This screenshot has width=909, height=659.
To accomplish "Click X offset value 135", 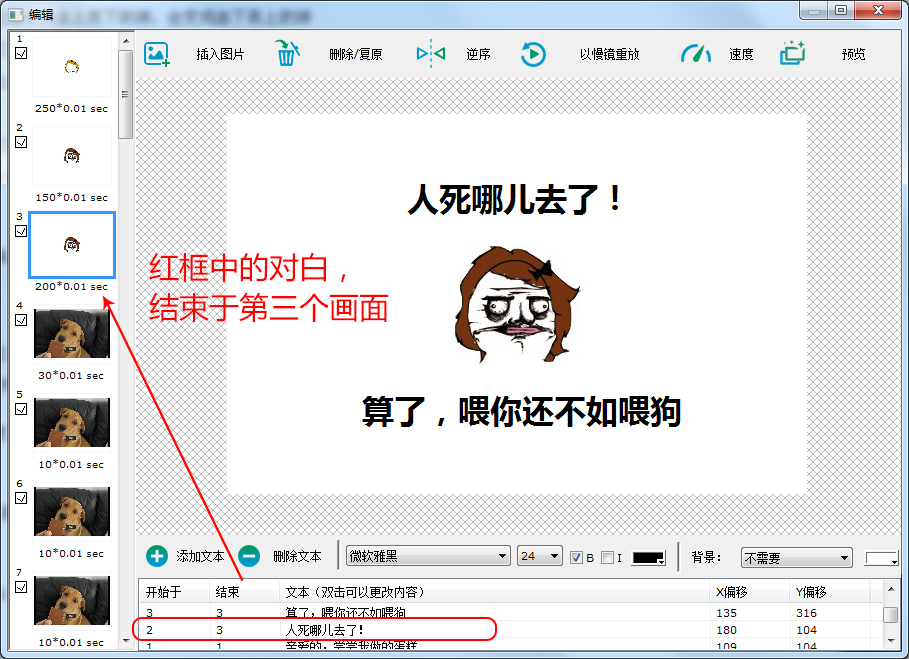I will coord(726,613).
